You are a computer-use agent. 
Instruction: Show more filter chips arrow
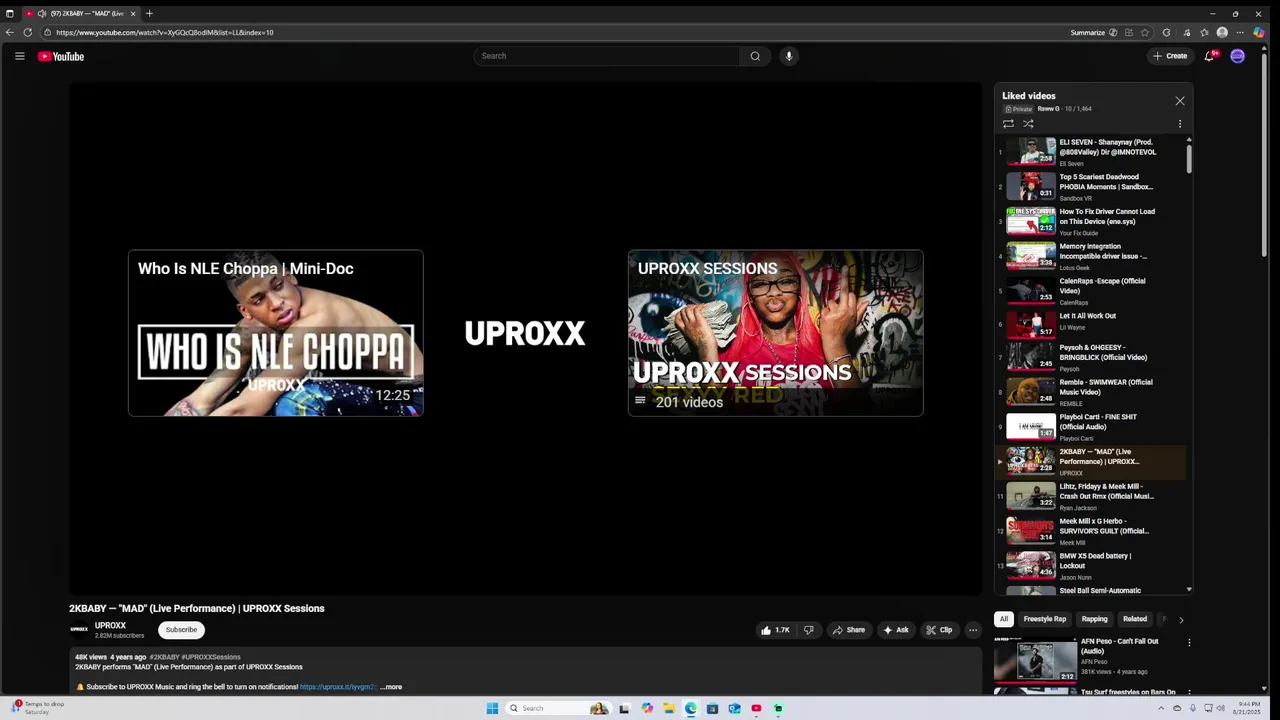1181,620
